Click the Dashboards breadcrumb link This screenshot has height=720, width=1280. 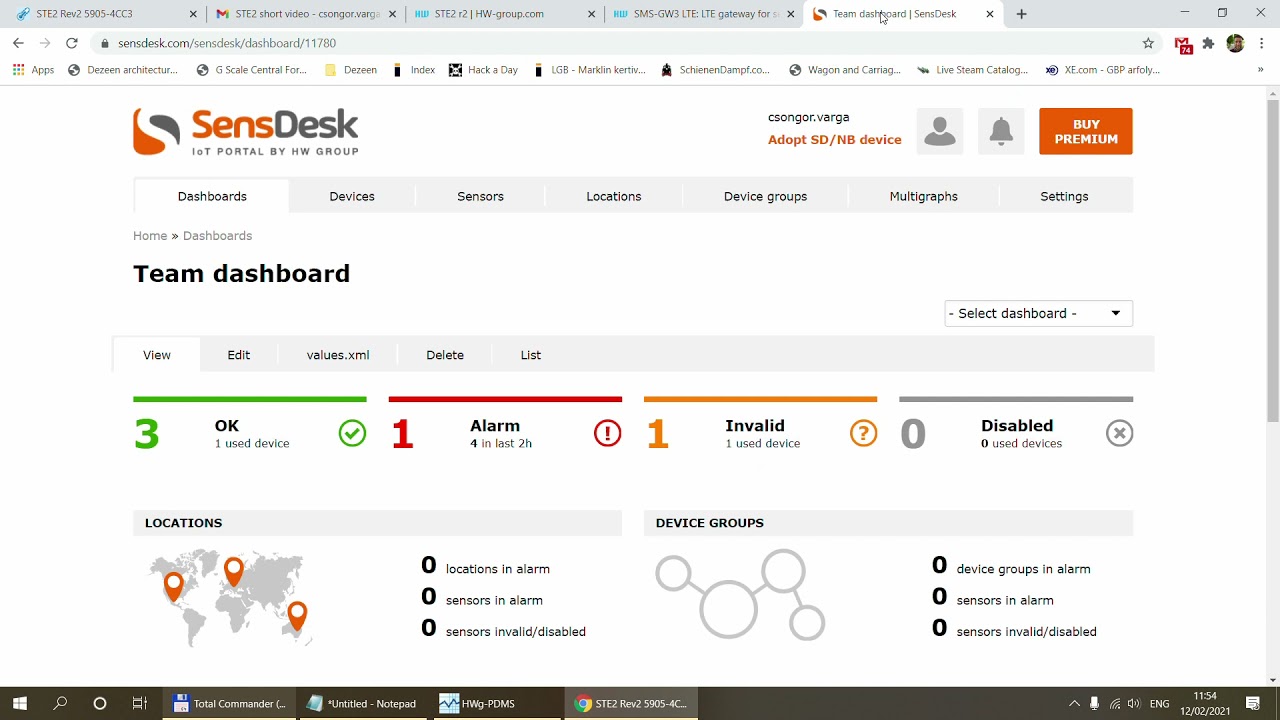click(x=217, y=236)
